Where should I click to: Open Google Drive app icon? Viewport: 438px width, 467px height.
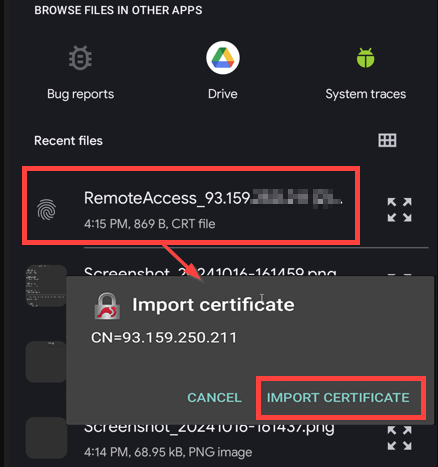click(223, 58)
